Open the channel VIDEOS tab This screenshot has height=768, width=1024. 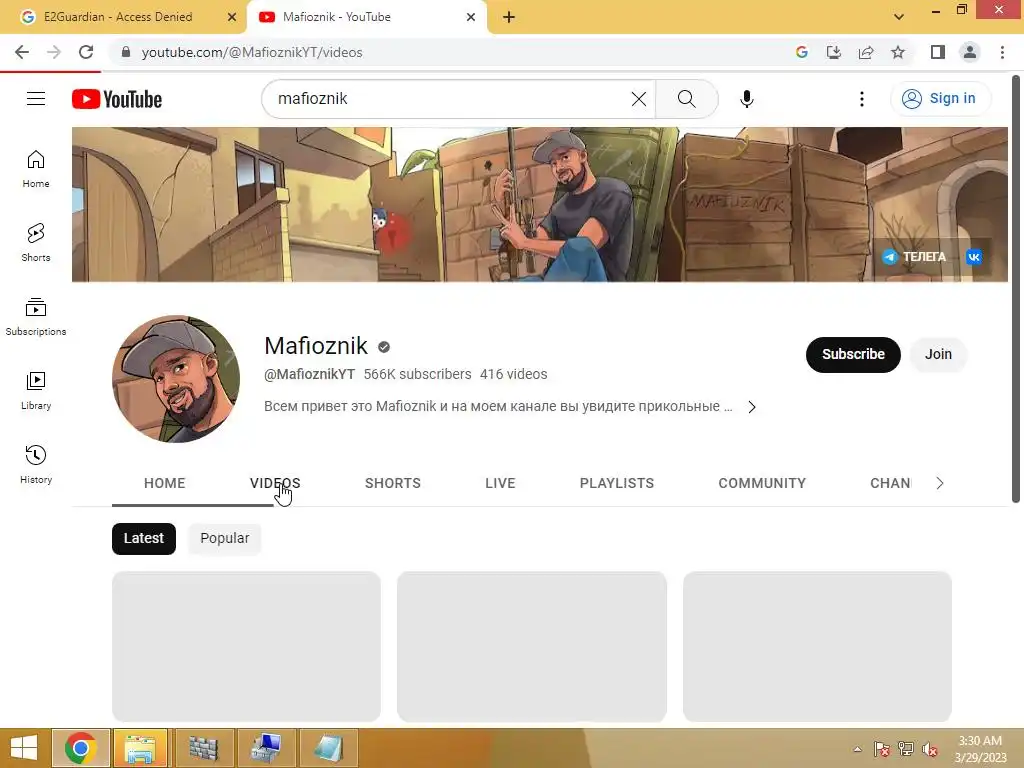(x=275, y=483)
